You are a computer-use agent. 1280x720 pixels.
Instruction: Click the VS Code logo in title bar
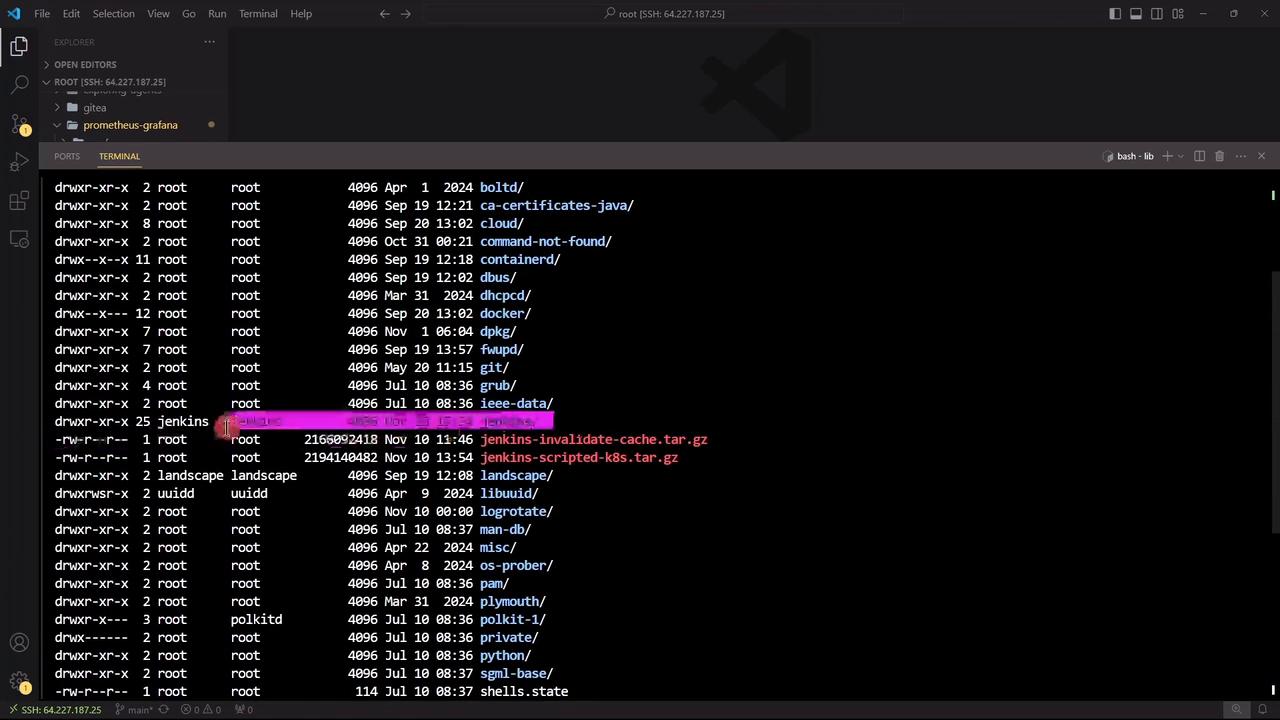coord(14,13)
